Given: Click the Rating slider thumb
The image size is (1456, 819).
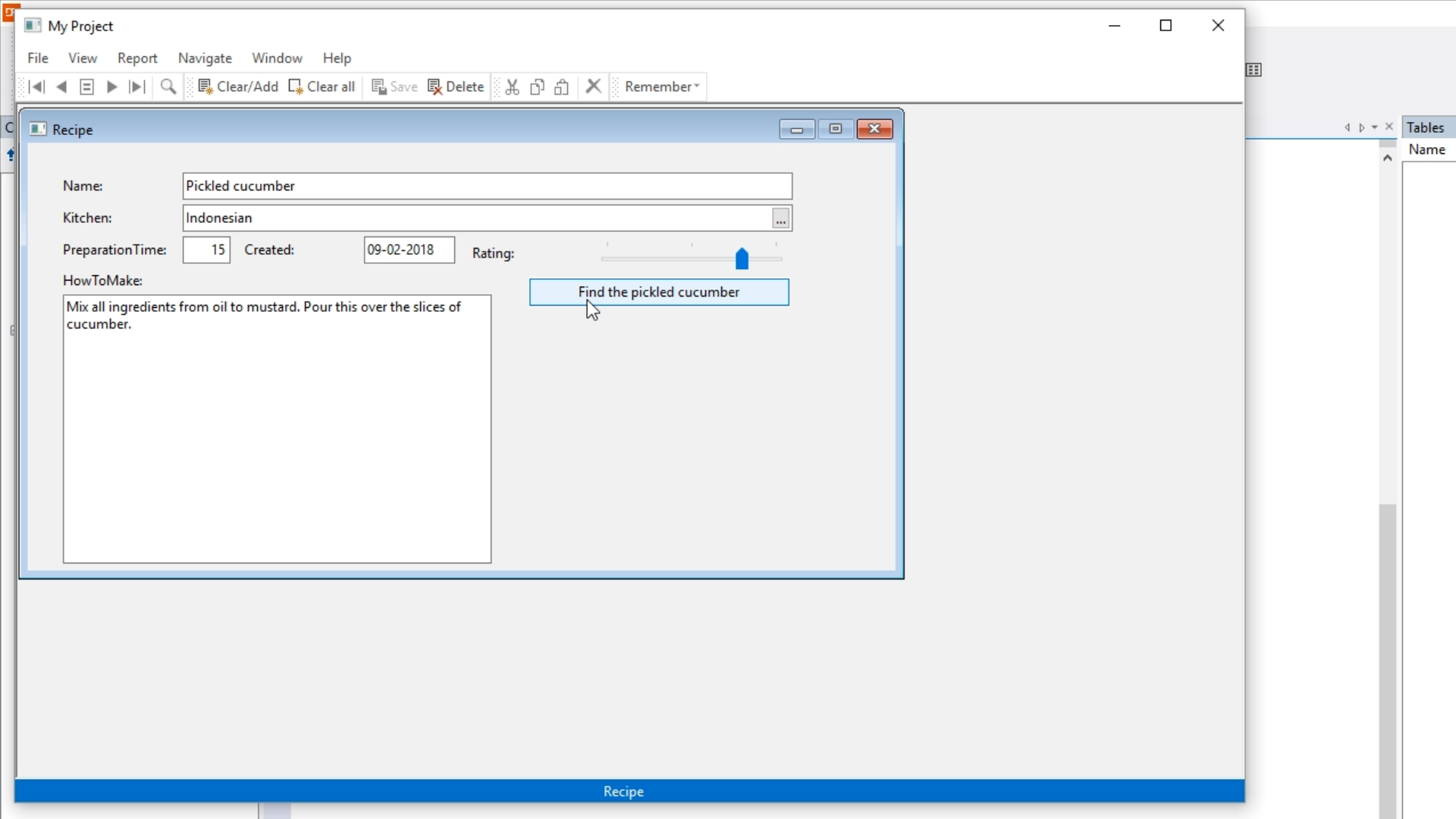Looking at the screenshot, I should coord(742,259).
